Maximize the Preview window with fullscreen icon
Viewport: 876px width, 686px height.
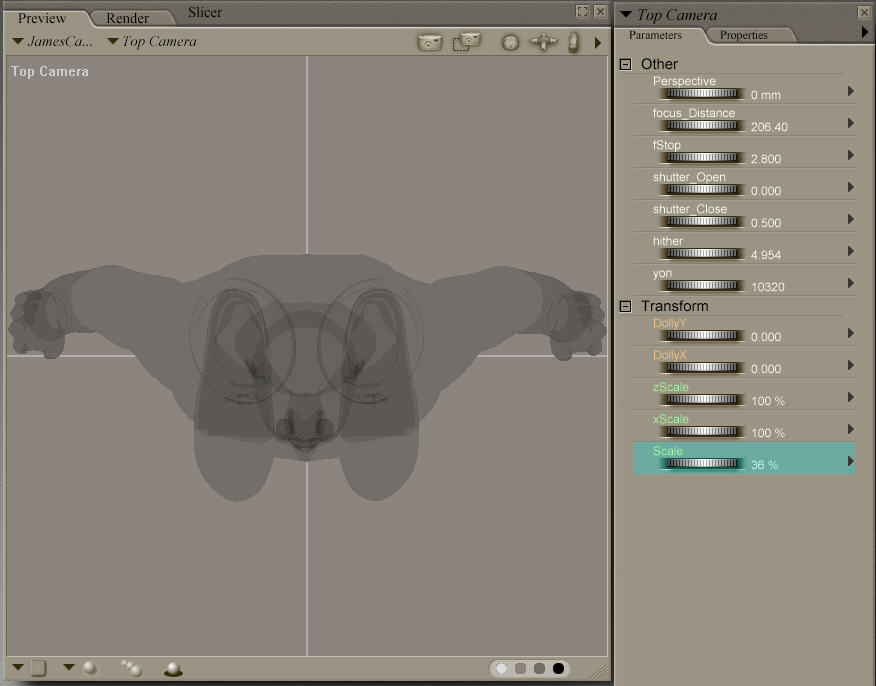(582, 12)
